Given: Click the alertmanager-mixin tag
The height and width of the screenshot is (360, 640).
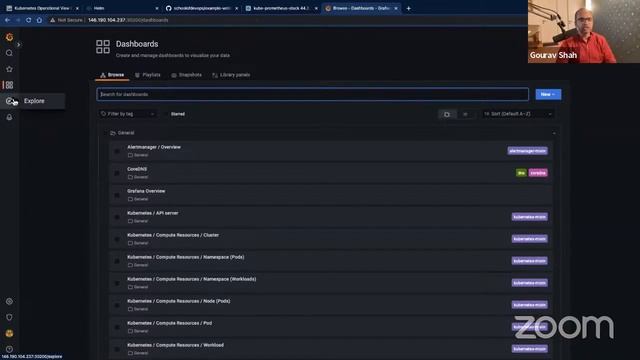Looking at the screenshot, I should tap(528, 151).
